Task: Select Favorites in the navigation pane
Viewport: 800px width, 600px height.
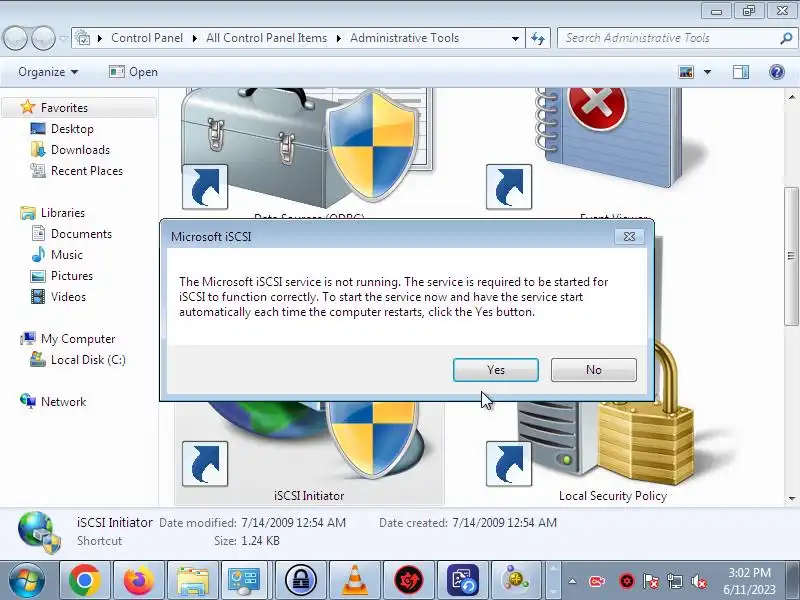Action: coord(64,108)
